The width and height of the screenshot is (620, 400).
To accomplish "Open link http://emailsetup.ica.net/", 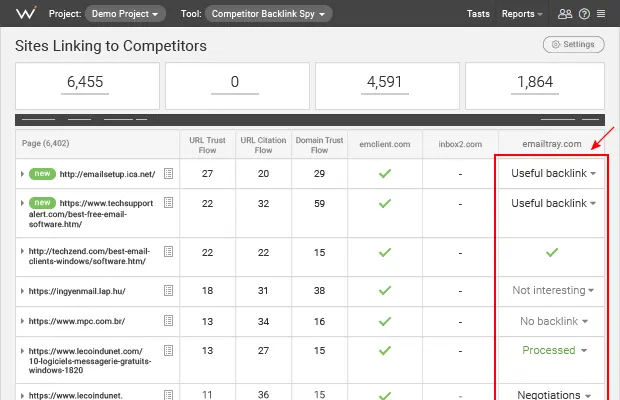I will coord(107,174).
